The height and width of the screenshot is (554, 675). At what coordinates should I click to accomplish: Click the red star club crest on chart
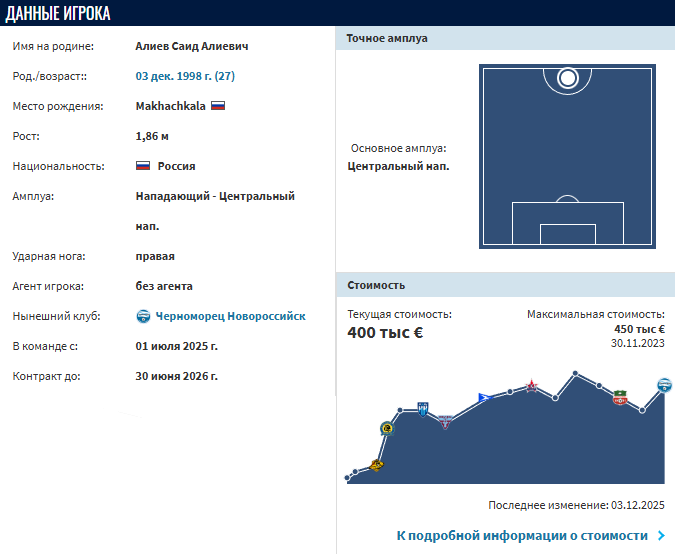click(533, 387)
